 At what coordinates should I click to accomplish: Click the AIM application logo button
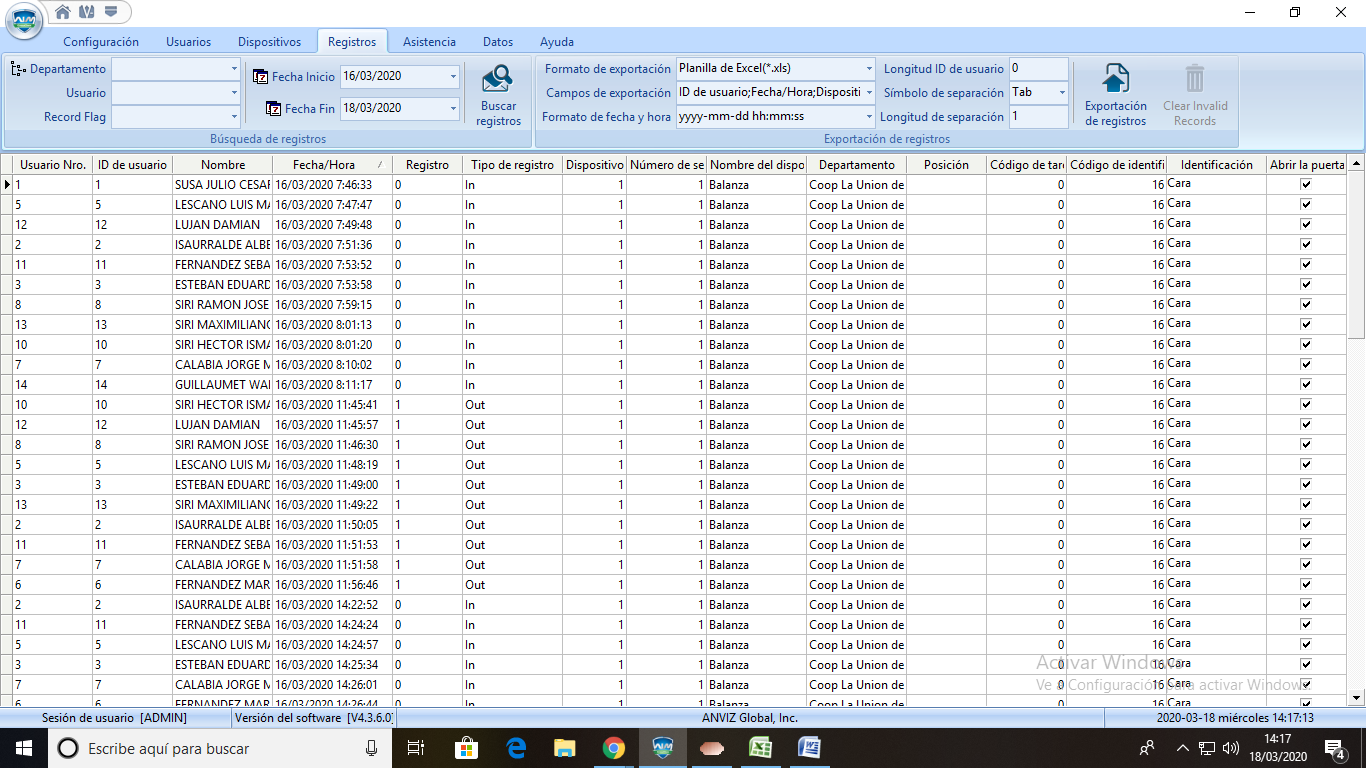pos(24,20)
